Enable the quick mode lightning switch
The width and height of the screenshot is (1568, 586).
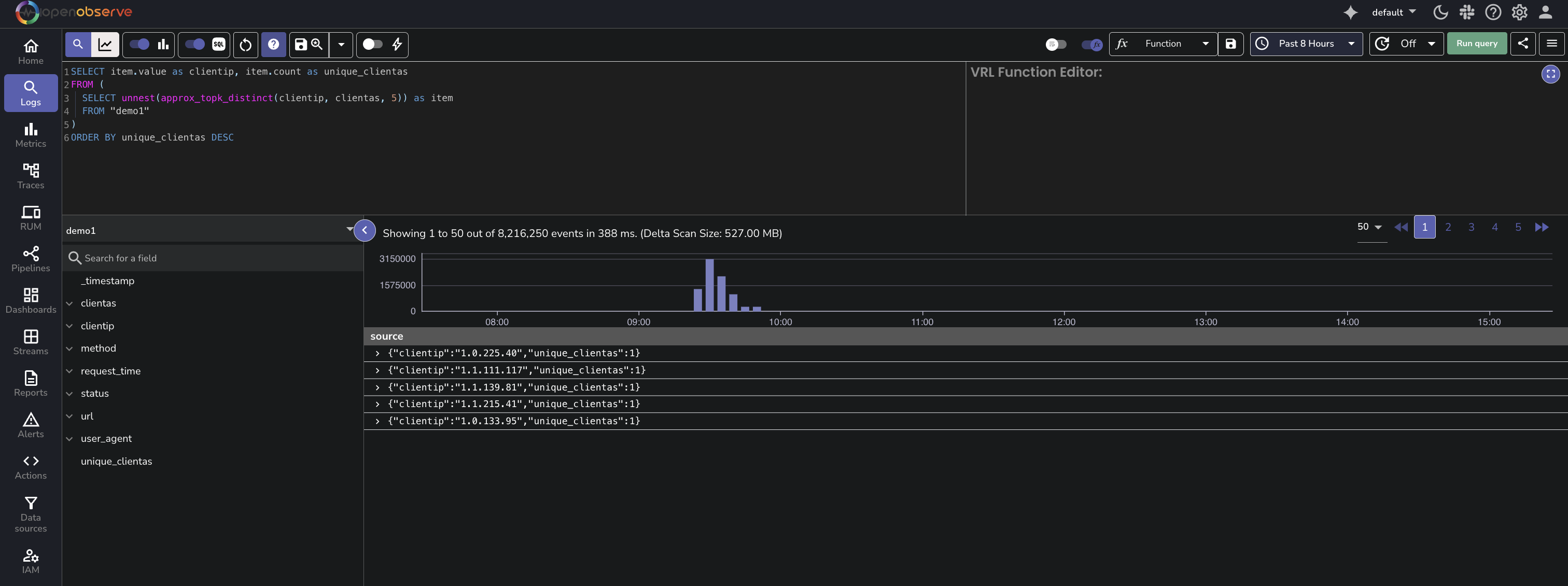click(372, 45)
